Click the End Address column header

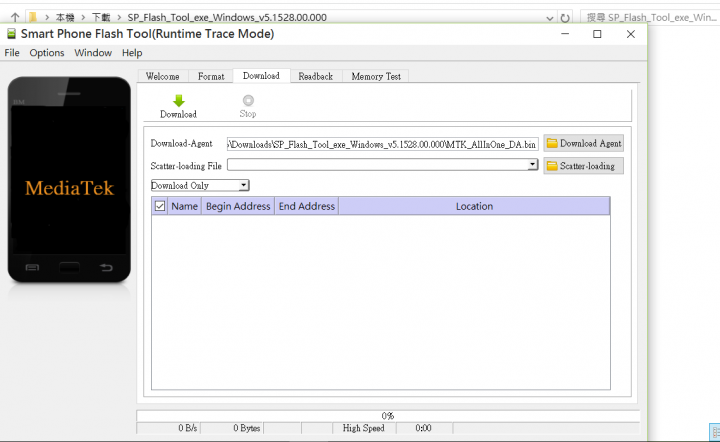coord(307,206)
